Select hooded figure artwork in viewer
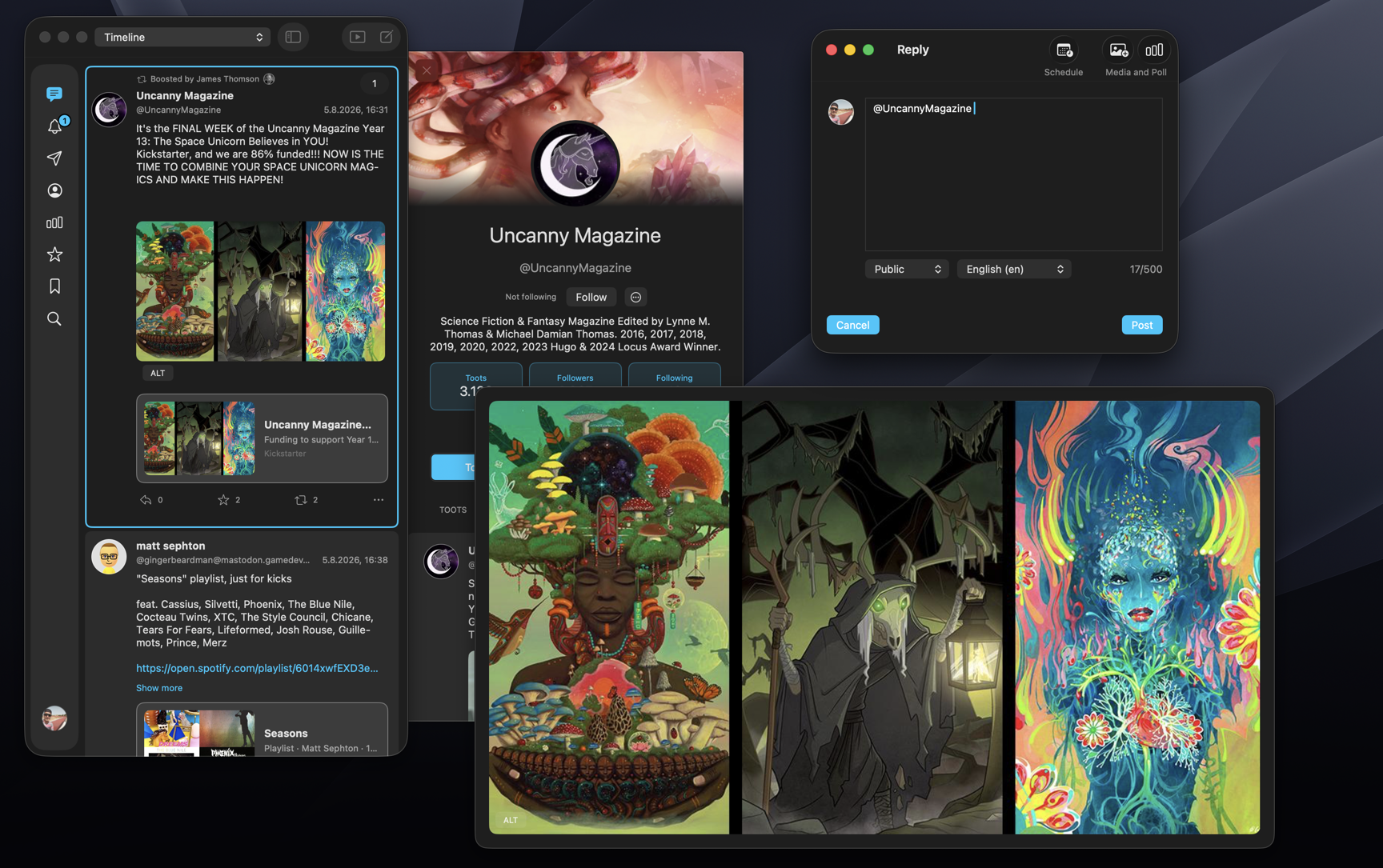 (x=872, y=617)
